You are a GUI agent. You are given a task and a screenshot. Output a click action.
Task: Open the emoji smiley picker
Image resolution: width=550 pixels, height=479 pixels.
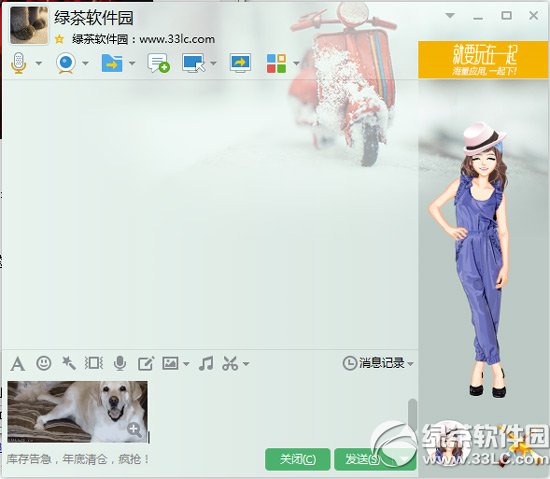pyautogui.click(x=43, y=363)
